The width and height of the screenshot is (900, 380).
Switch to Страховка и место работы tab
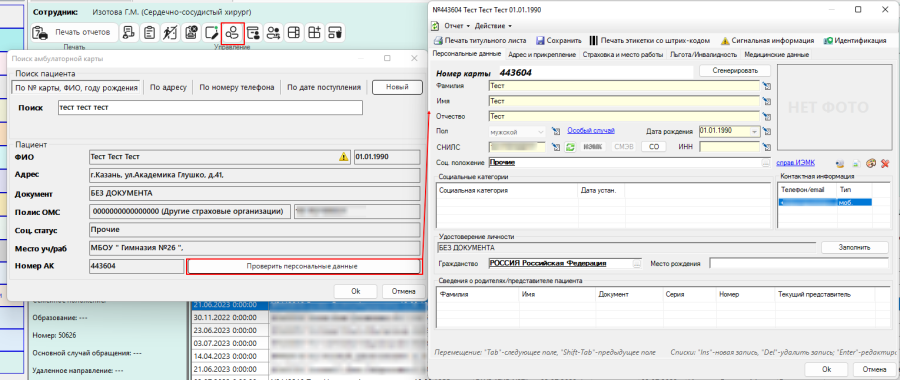pos(623,55)
